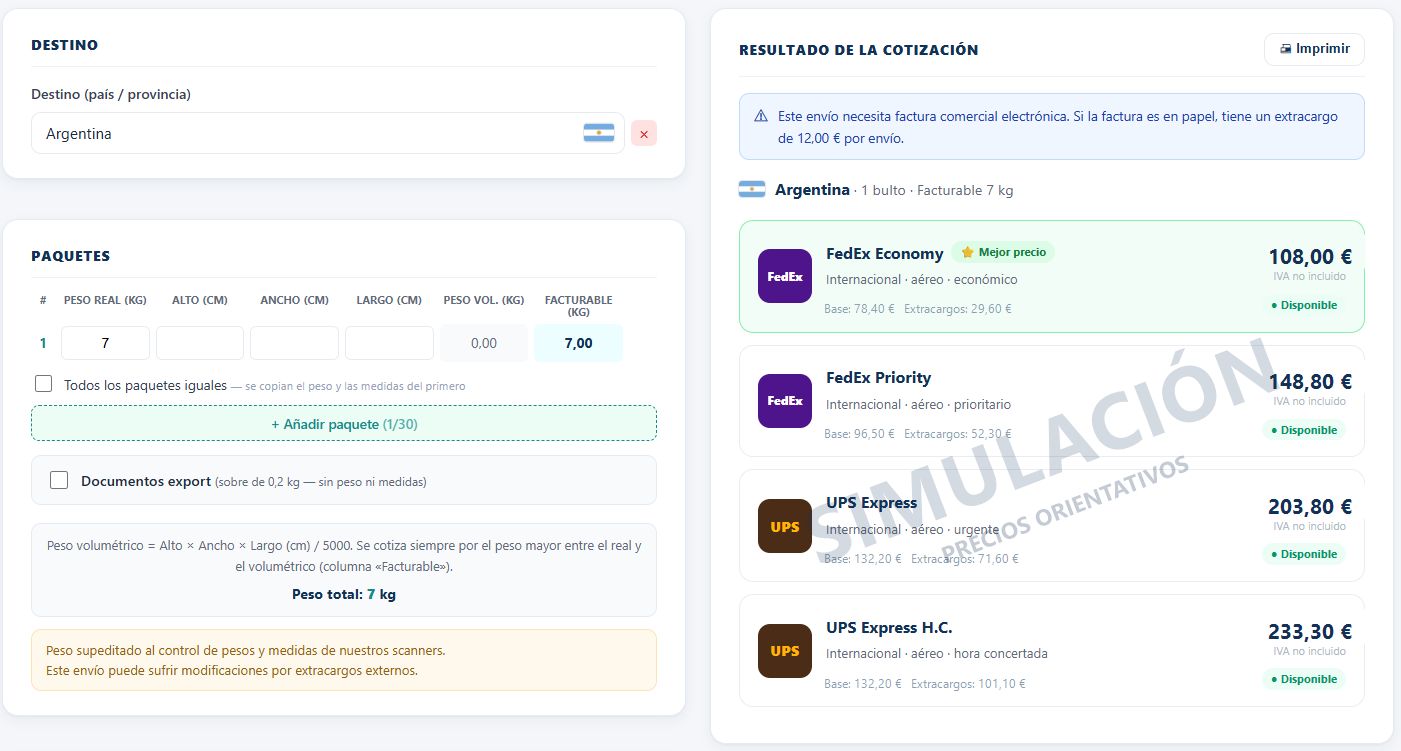
Task: Select the FedEx Economy price 108,00 €
Action: pyautogui.click(x=1310, y=256)
